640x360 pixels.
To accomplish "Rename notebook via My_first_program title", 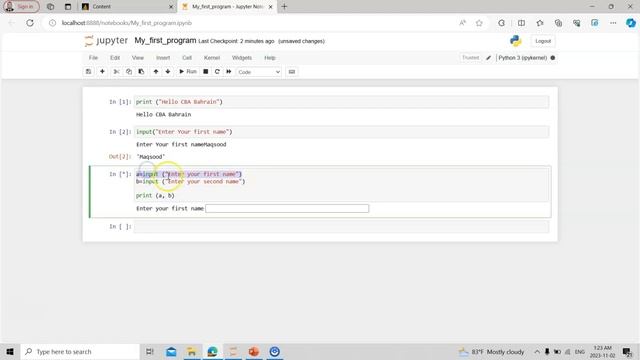I will tap(165, 41).
